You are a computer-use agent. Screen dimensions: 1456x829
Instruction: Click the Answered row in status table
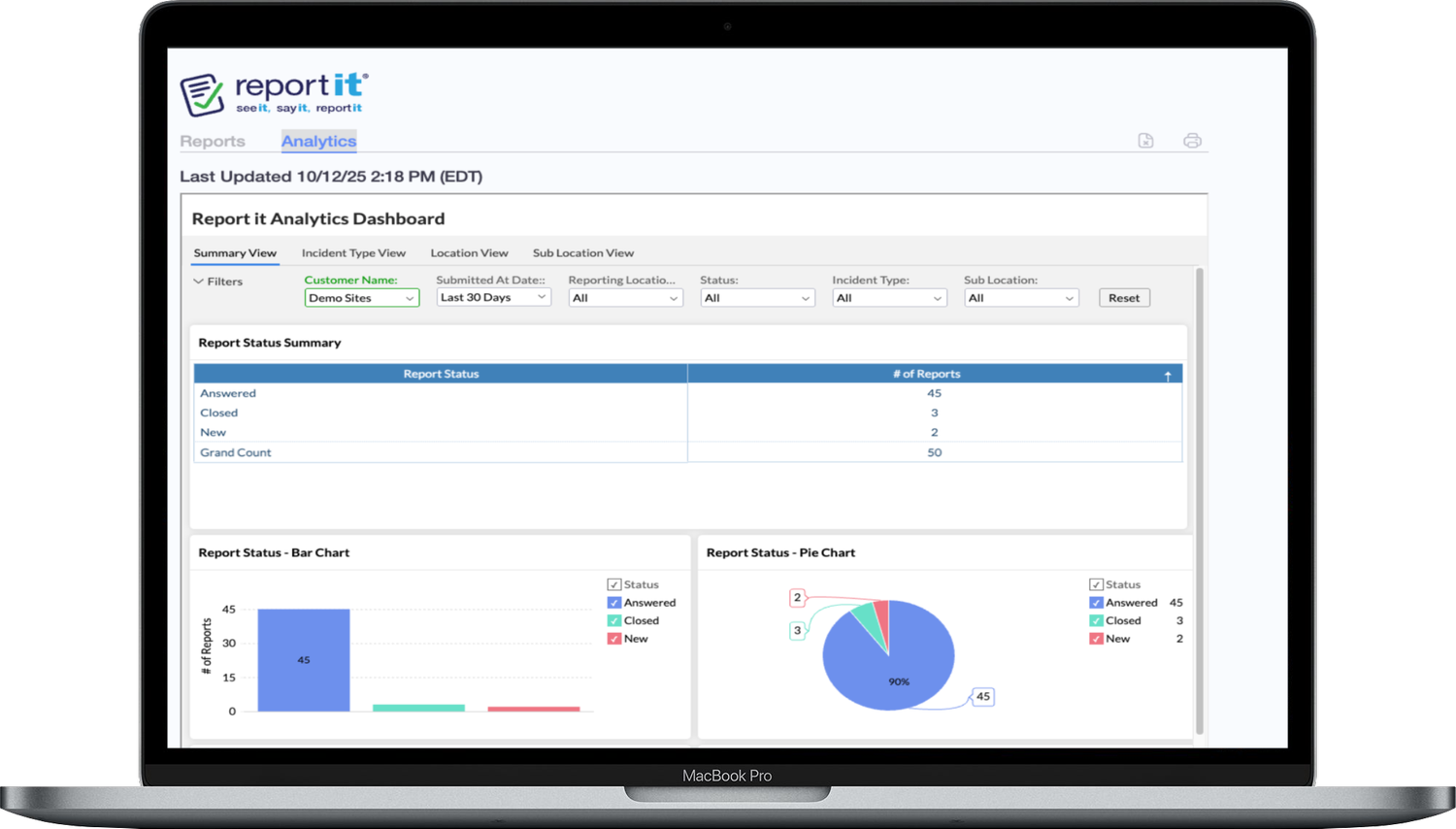pos(688,393)
